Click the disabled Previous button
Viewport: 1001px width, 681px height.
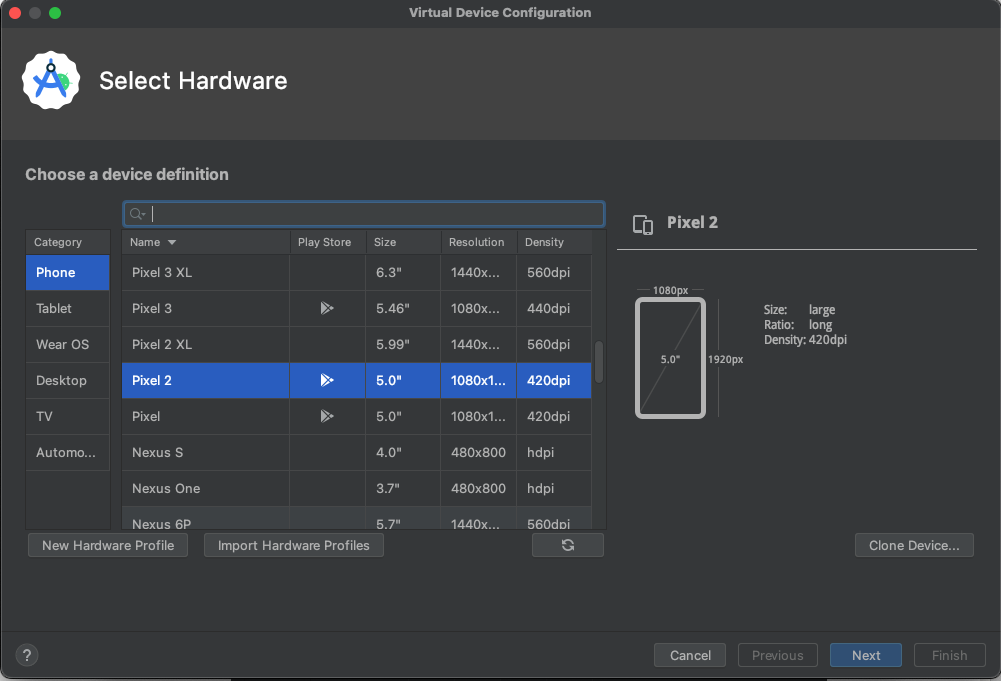pyautogui.click(x=778, y=655)
